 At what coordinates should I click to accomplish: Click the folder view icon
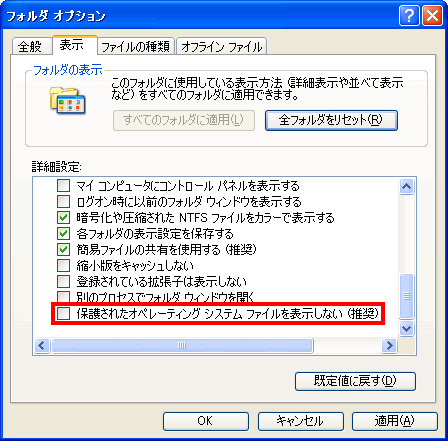coord(68,100)
